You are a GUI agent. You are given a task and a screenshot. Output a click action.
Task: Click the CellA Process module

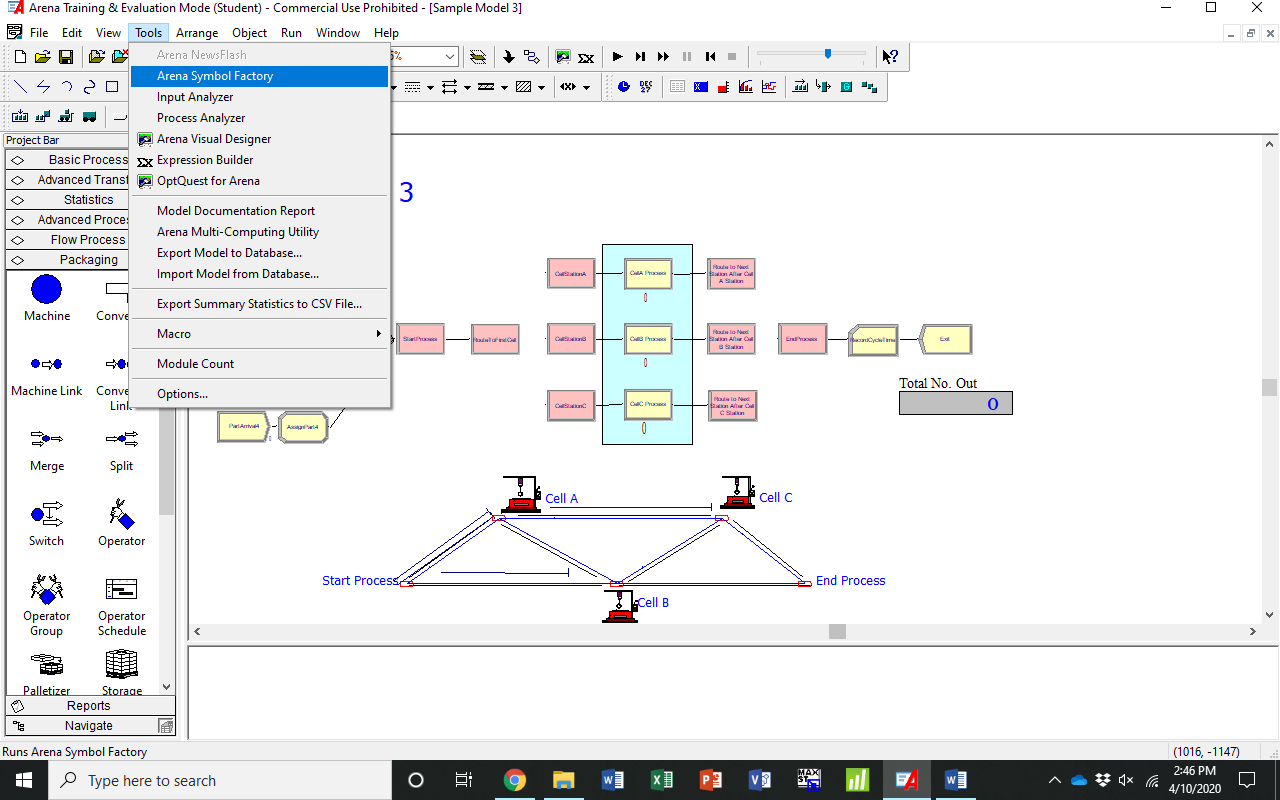pos(648,273)
